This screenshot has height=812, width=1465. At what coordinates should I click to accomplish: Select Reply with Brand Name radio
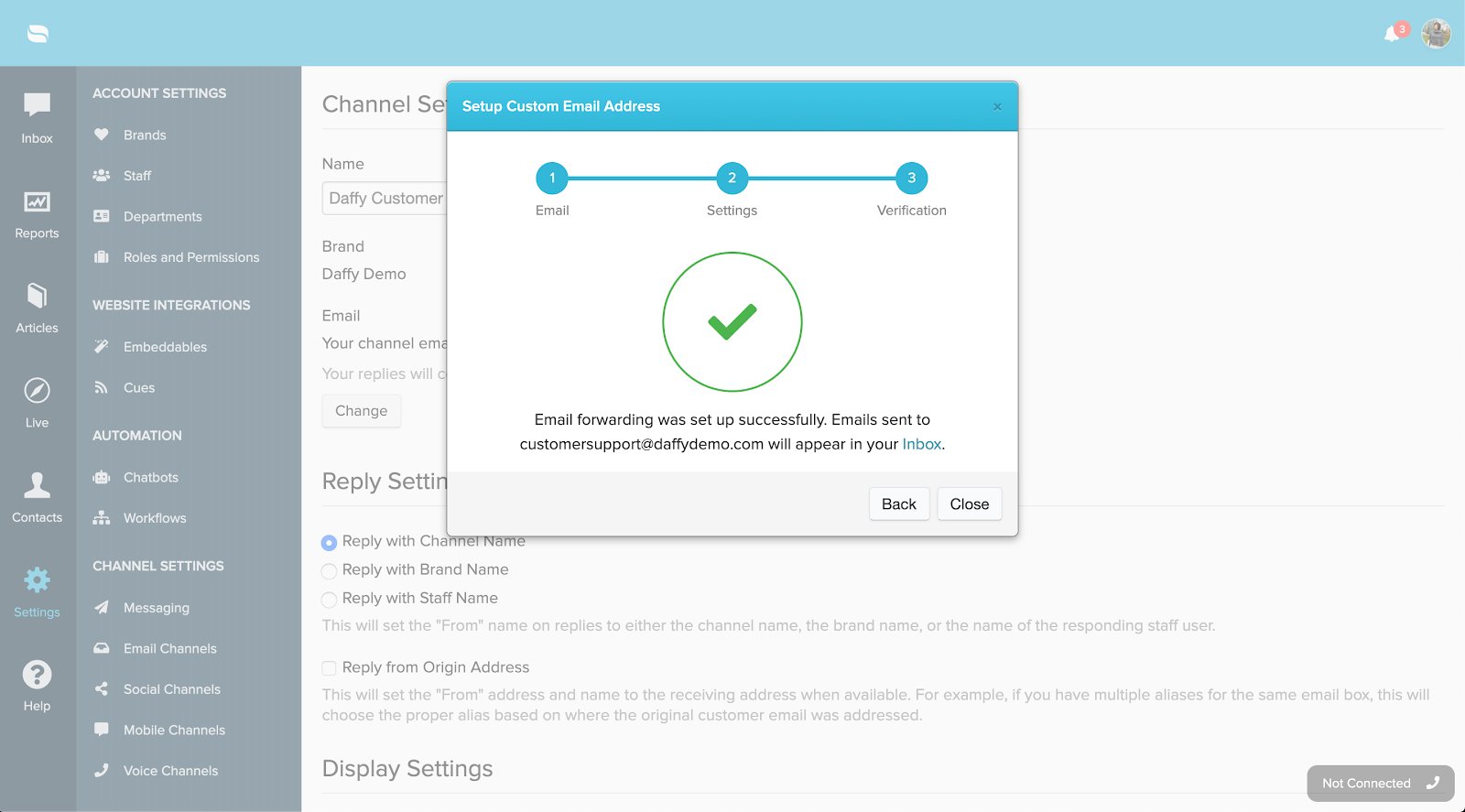(330, 571)
